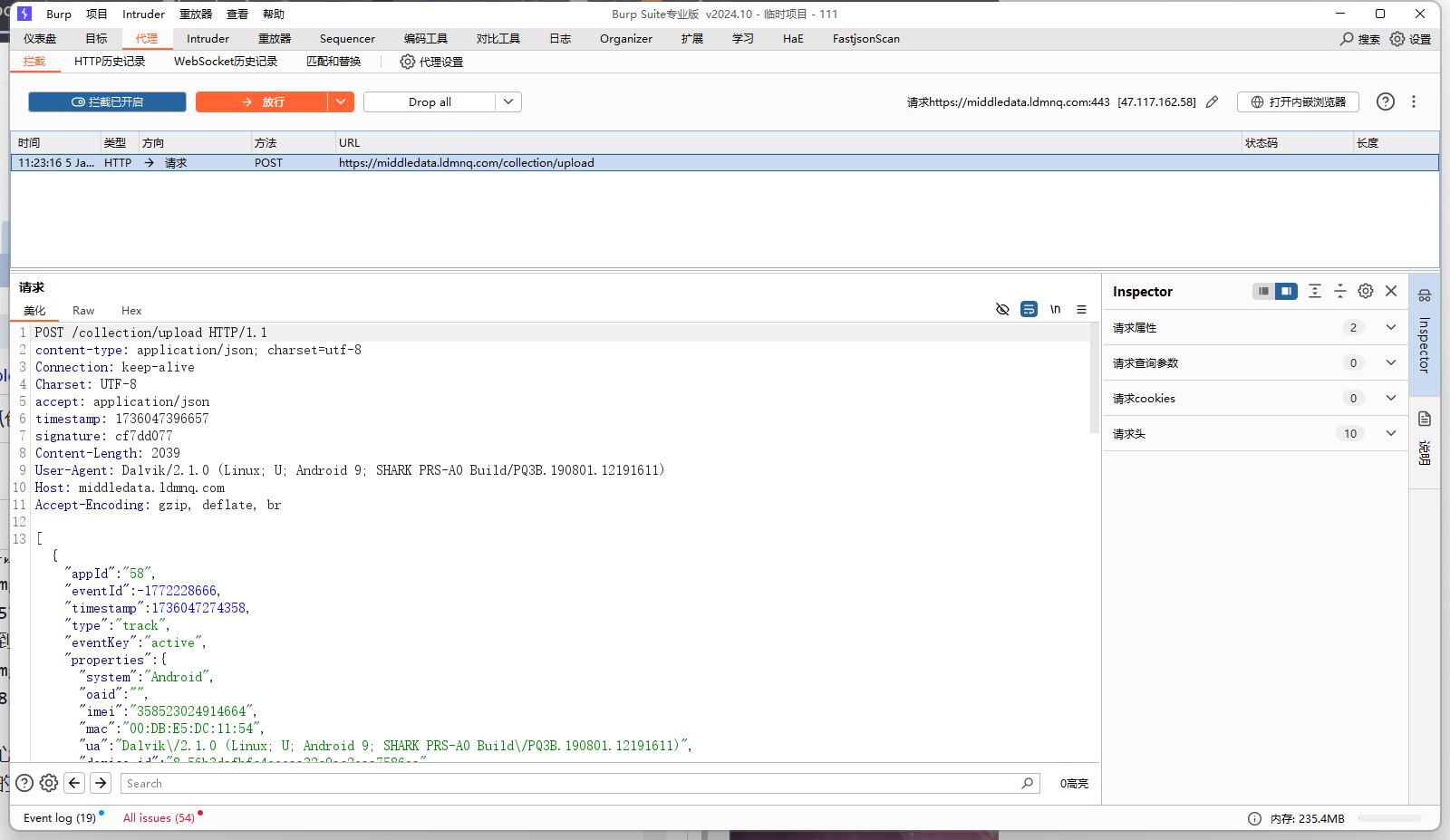1450x840 pixels.
Task: Open Event log (19)
Action: tap(60, 818)
